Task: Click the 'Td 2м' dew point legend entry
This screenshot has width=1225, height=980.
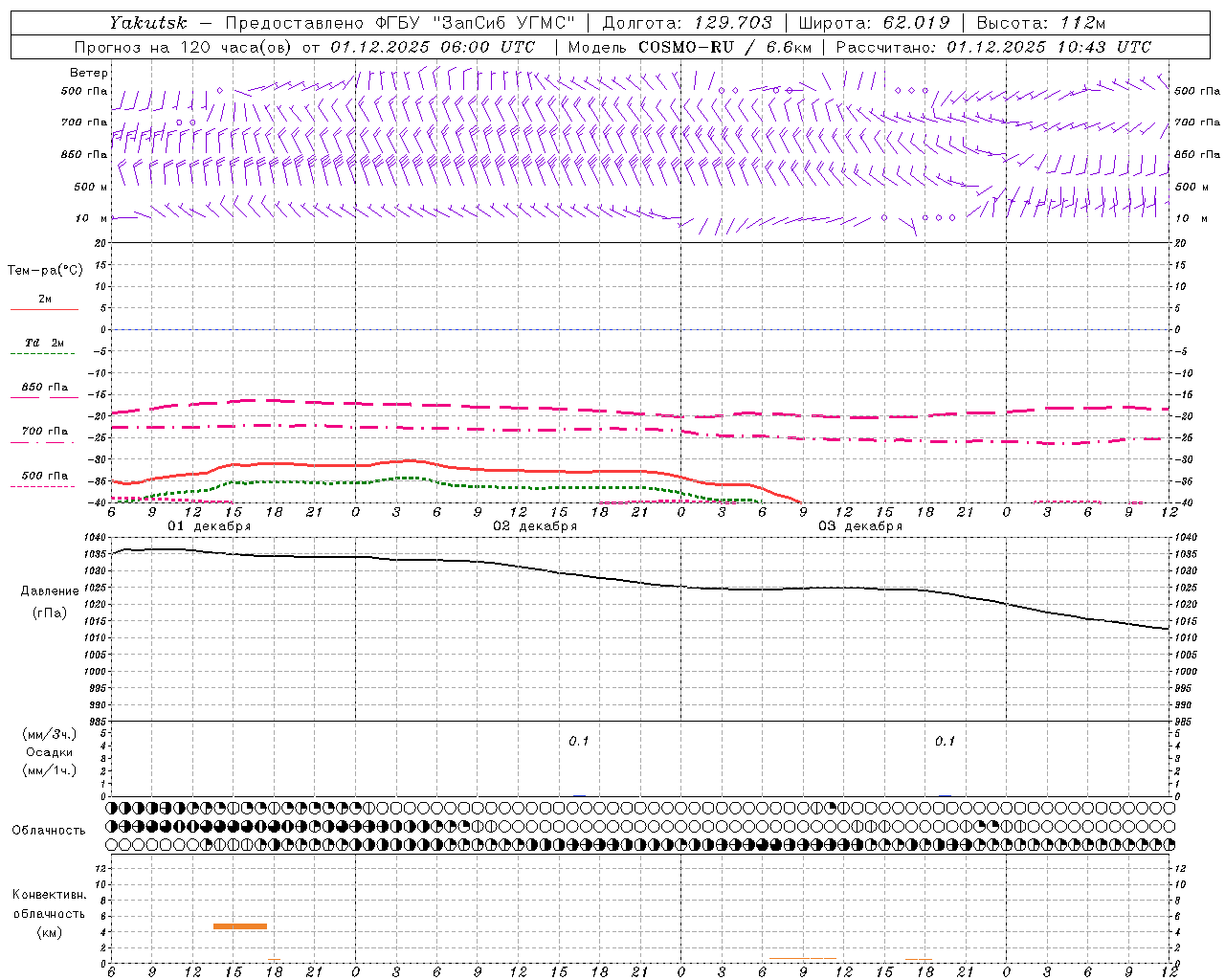Action: pos(45,343)
